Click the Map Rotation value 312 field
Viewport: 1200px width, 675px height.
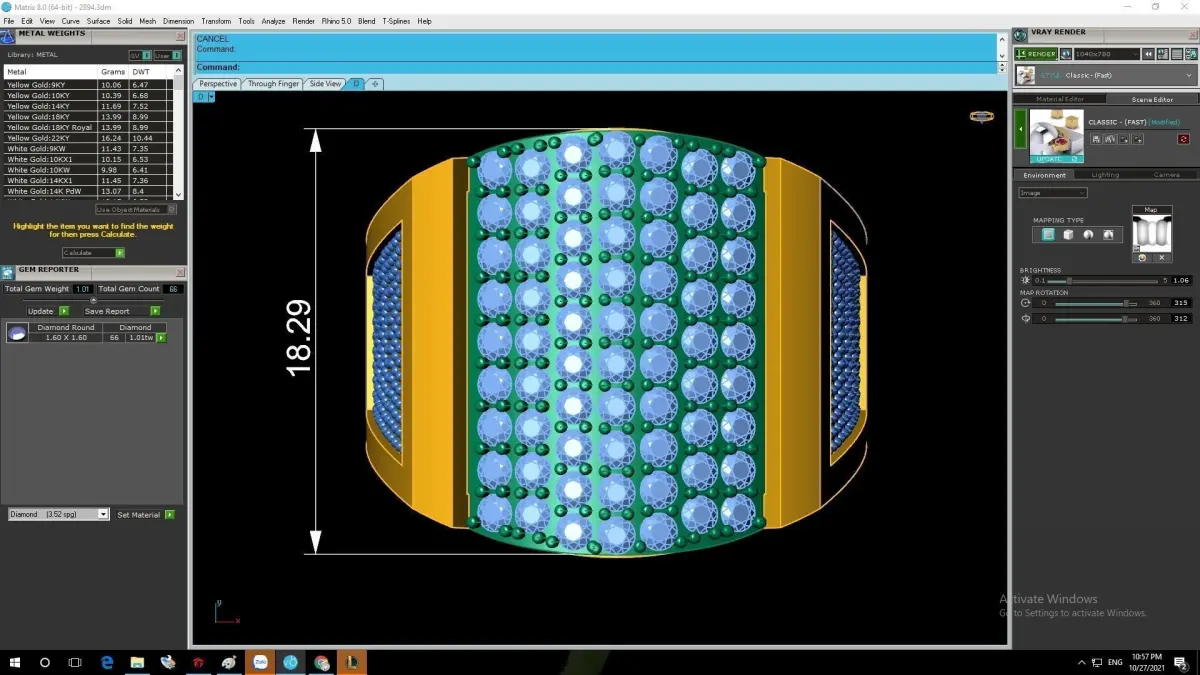(x=1181, y=319)
